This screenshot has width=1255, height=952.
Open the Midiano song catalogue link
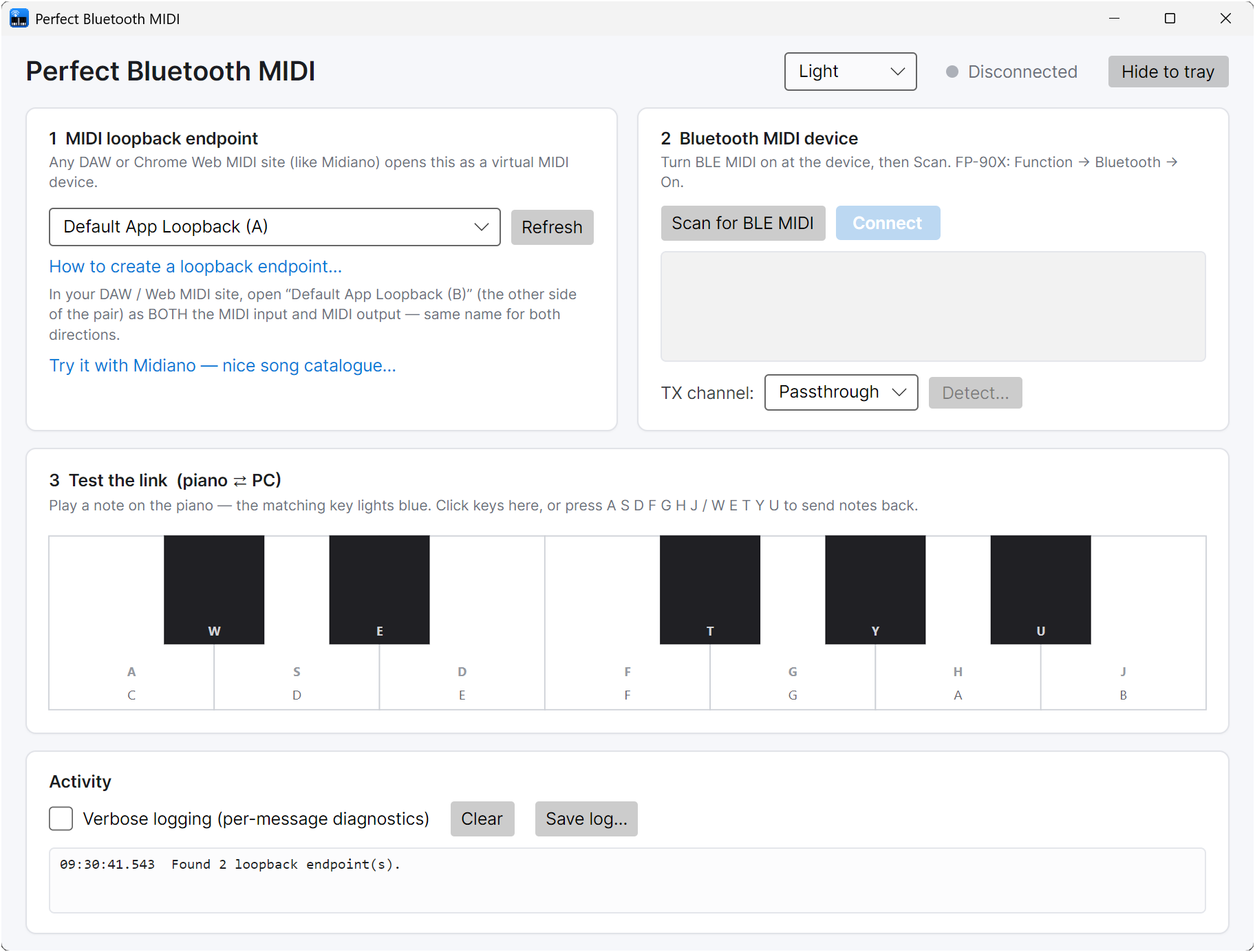tap(222, 365)
